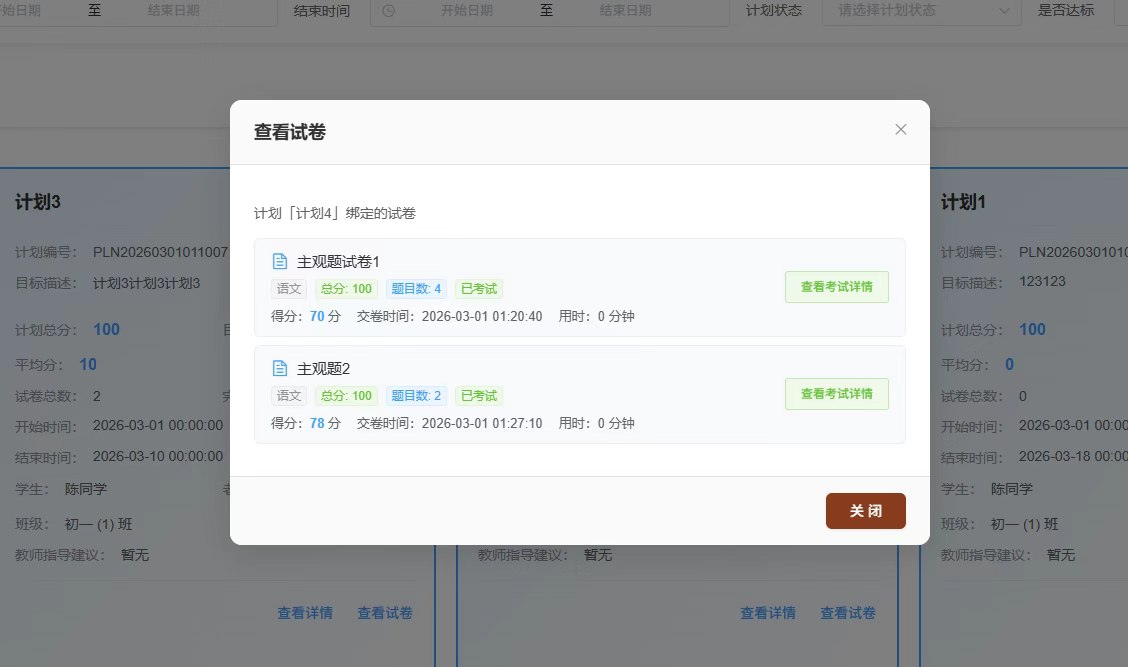Click 计划3计划3计划3 description text
Image resolution: width=1128 pixels, height=667 pixels.
(x=147, y=283)
